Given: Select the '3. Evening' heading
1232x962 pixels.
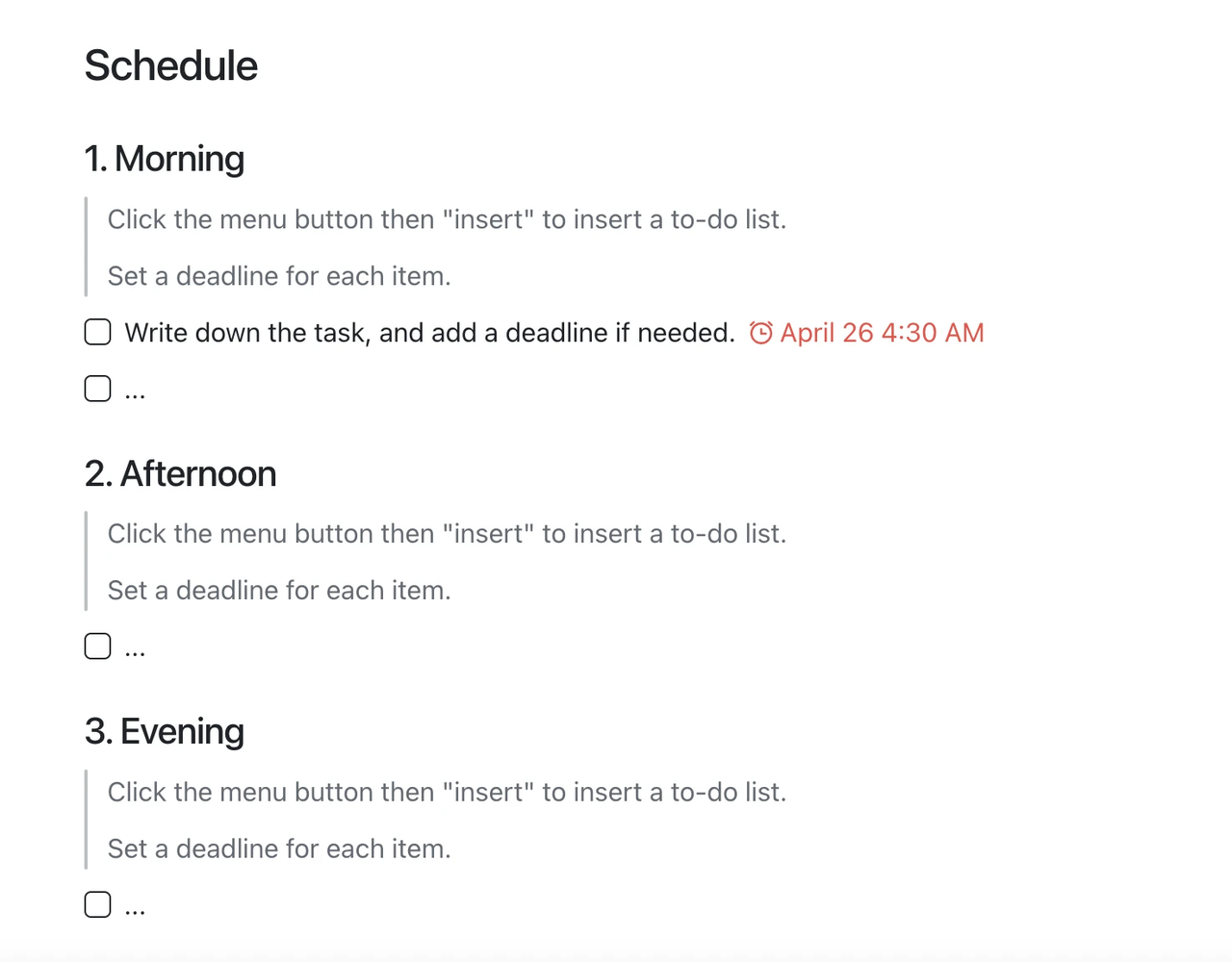Looking at the screenshot, I should [x=165, y=732].
